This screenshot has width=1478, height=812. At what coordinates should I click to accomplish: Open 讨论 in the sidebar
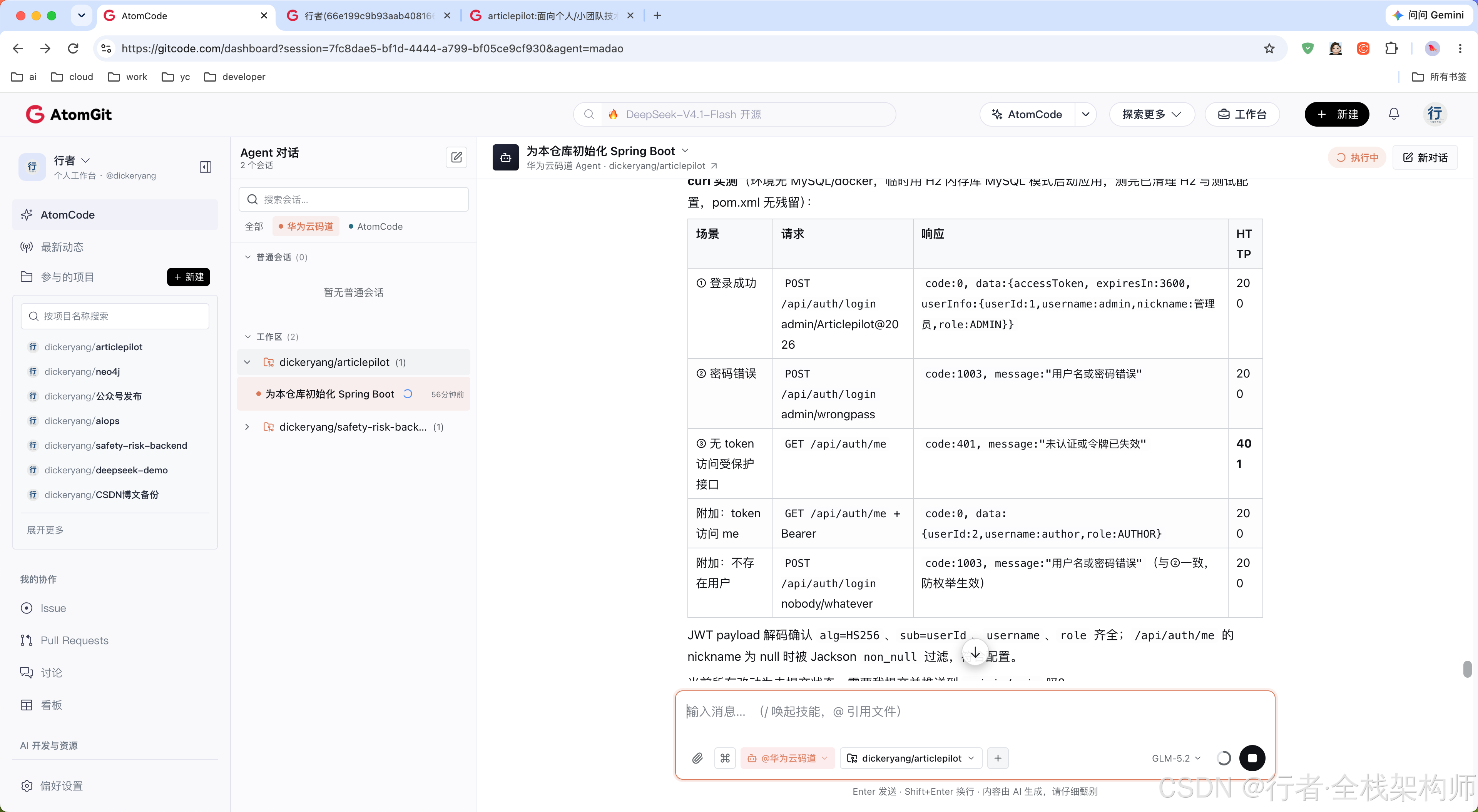[x=51, y=673]
